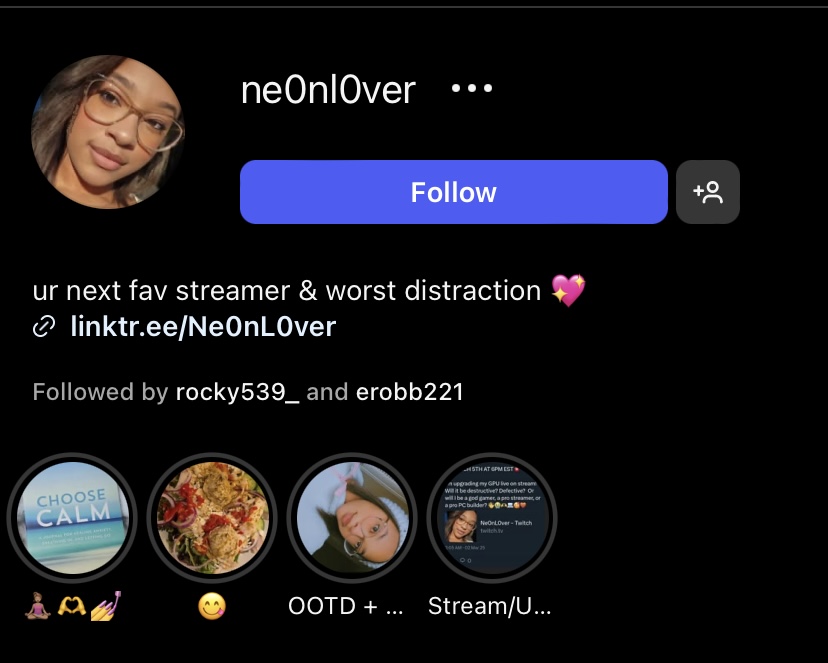The image size is (828, 663).
Task: Click the ne0nl0ver username heading
Action: pyautogui.click(x=328, y=90)
